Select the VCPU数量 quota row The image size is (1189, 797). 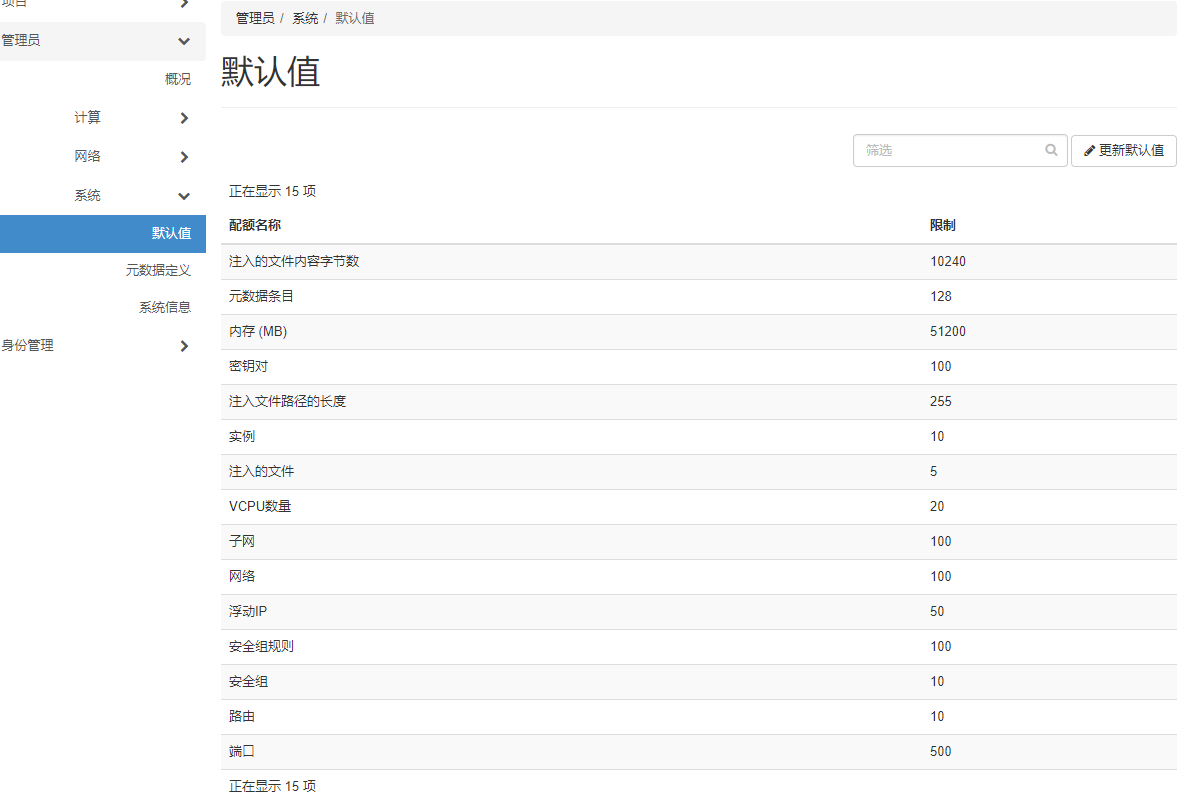600,506
